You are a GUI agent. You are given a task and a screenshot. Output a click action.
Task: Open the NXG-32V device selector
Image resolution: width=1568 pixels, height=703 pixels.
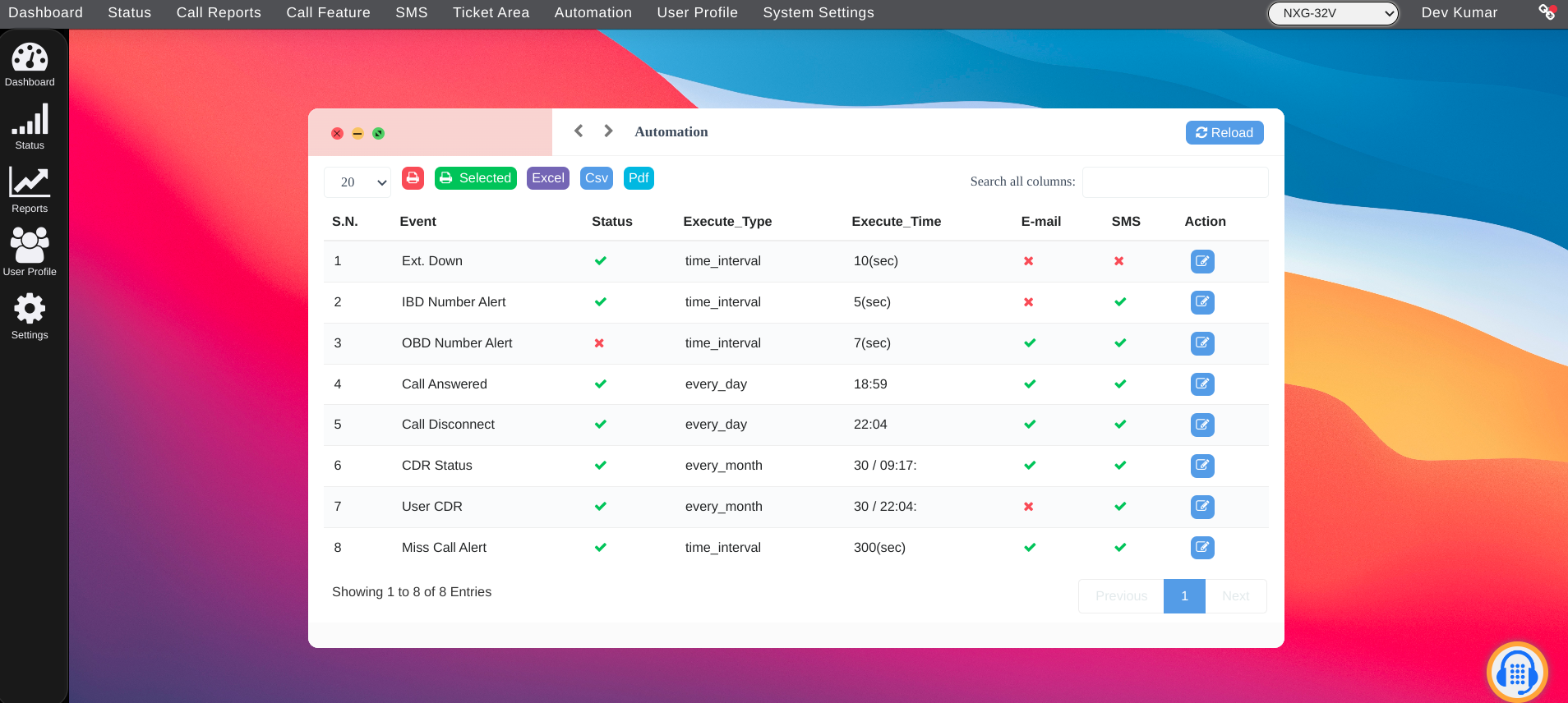(x=1333, y=13)
